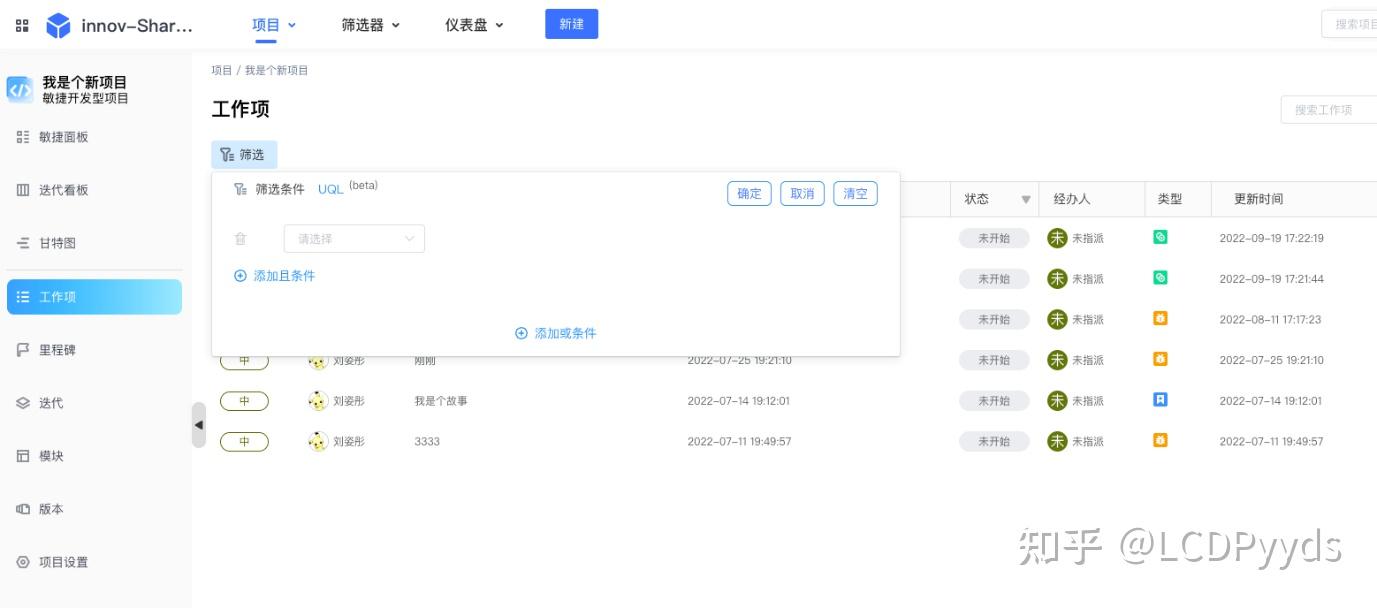Click the orange type icon in the 3333 row
Image resolution: width=1377 pixels, height=608 pixels.
(1160, 439)
